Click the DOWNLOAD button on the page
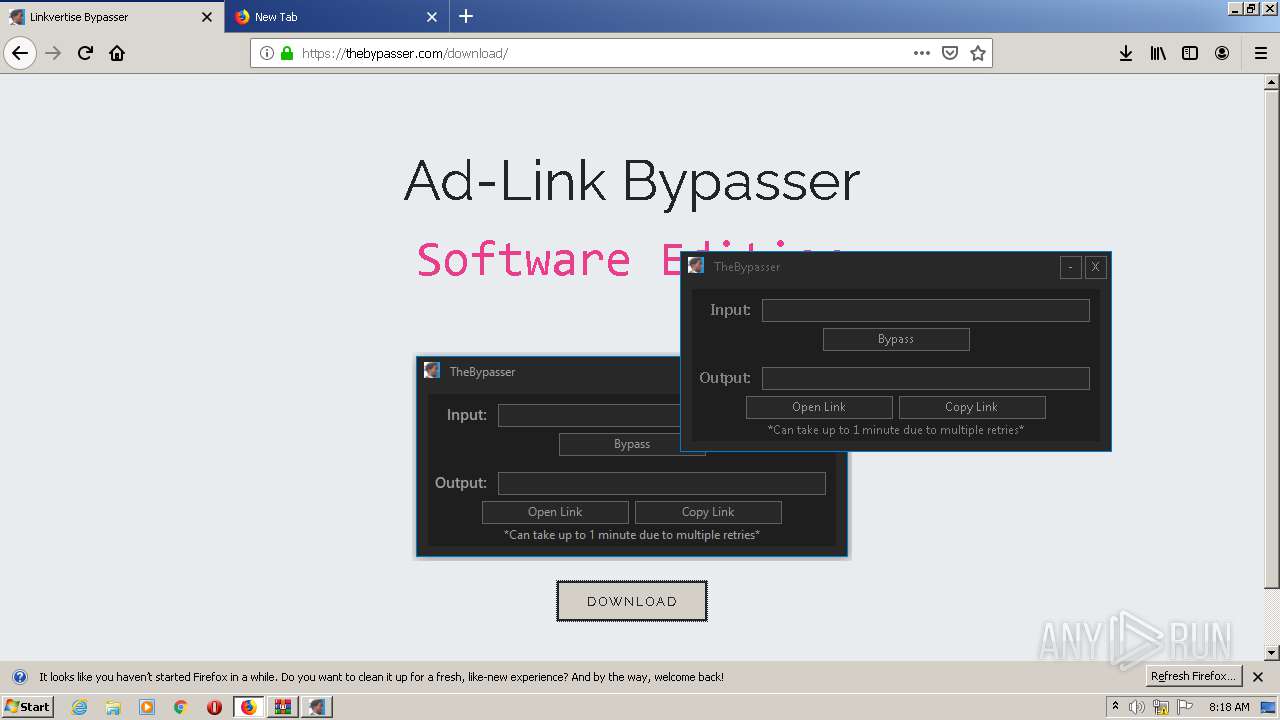The width and height of the screenshot is (1280, 720). pyautogui.click(x=632, y=601)
